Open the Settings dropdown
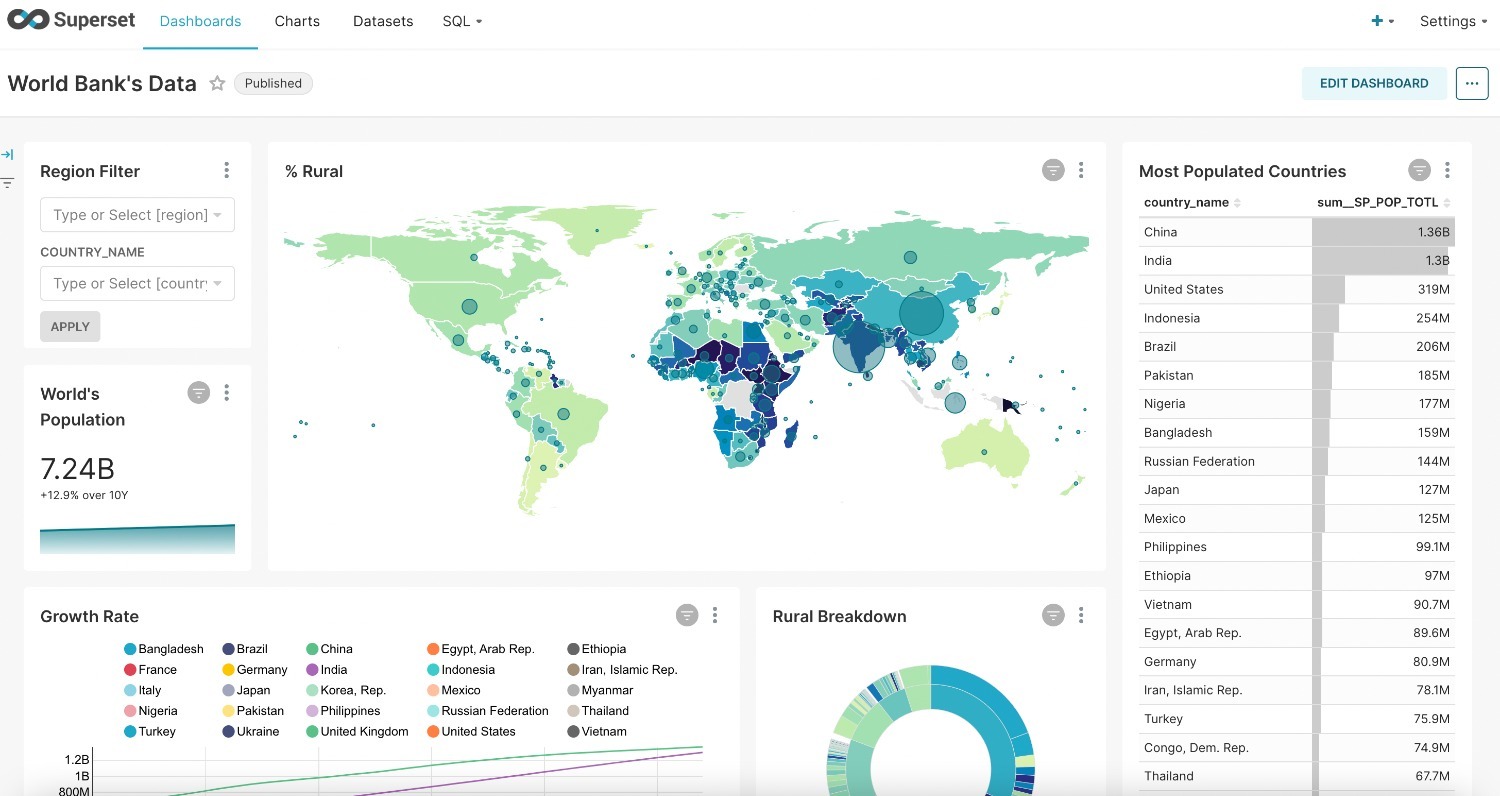This screenshot has height=796, width=1500. 1453,21
